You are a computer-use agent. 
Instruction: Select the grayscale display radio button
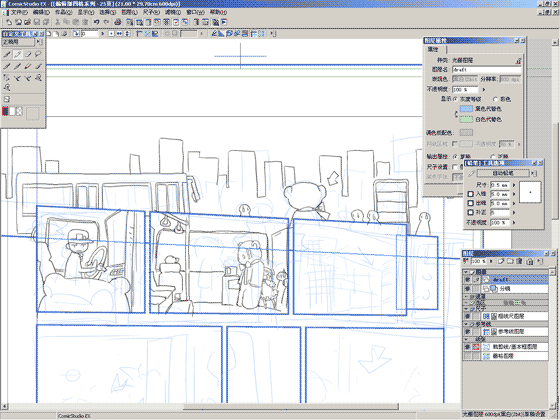(455, 99)
